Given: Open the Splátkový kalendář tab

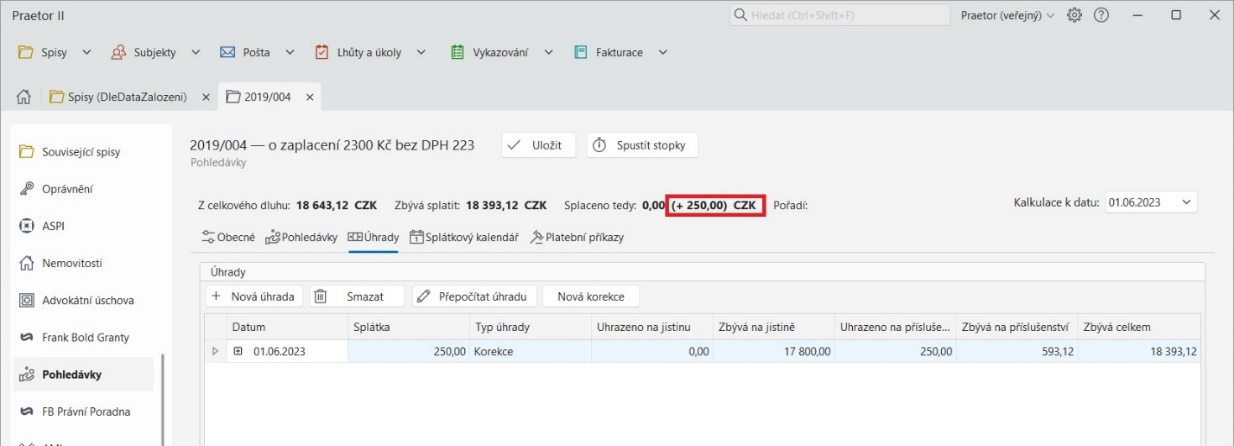Looking at the screenshot, I should (x=464, y=237).
